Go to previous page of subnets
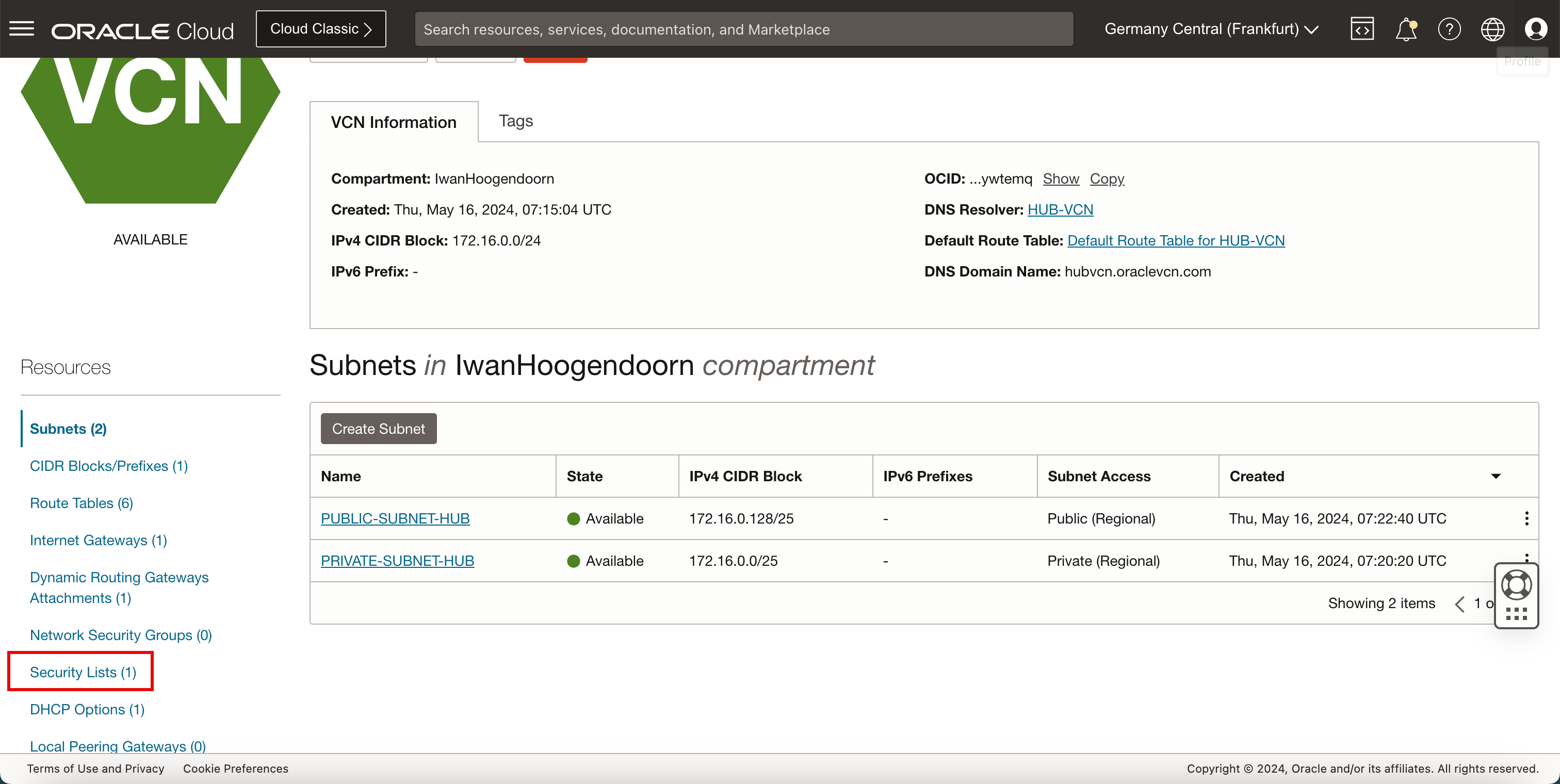The height and width of the screenshot is (784, 1560). (x=1460, y=603)
